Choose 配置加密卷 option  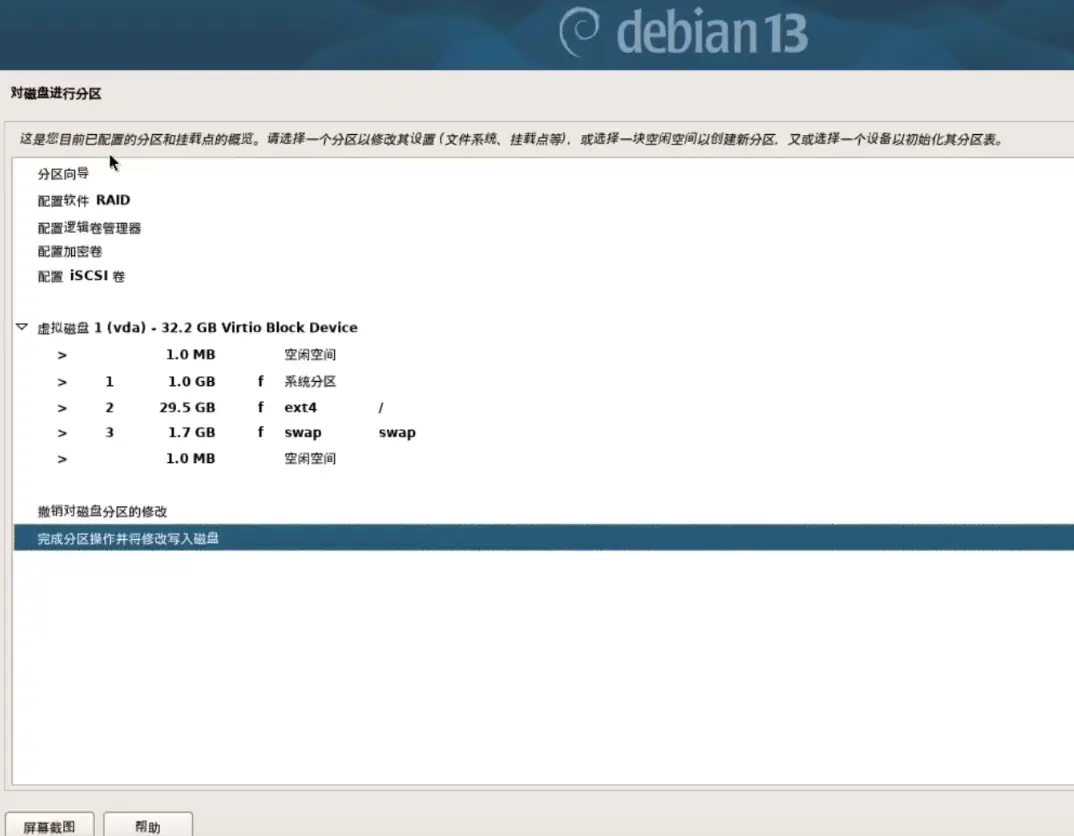pos(70,252)
